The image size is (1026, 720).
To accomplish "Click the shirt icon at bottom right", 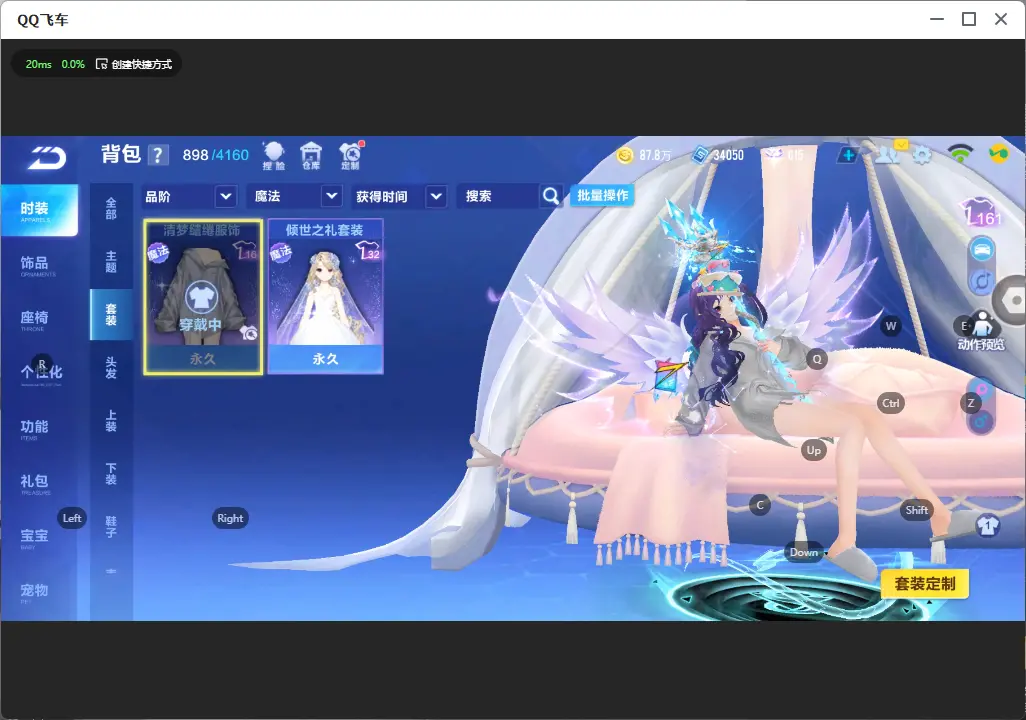I will (x=988, y=525).
